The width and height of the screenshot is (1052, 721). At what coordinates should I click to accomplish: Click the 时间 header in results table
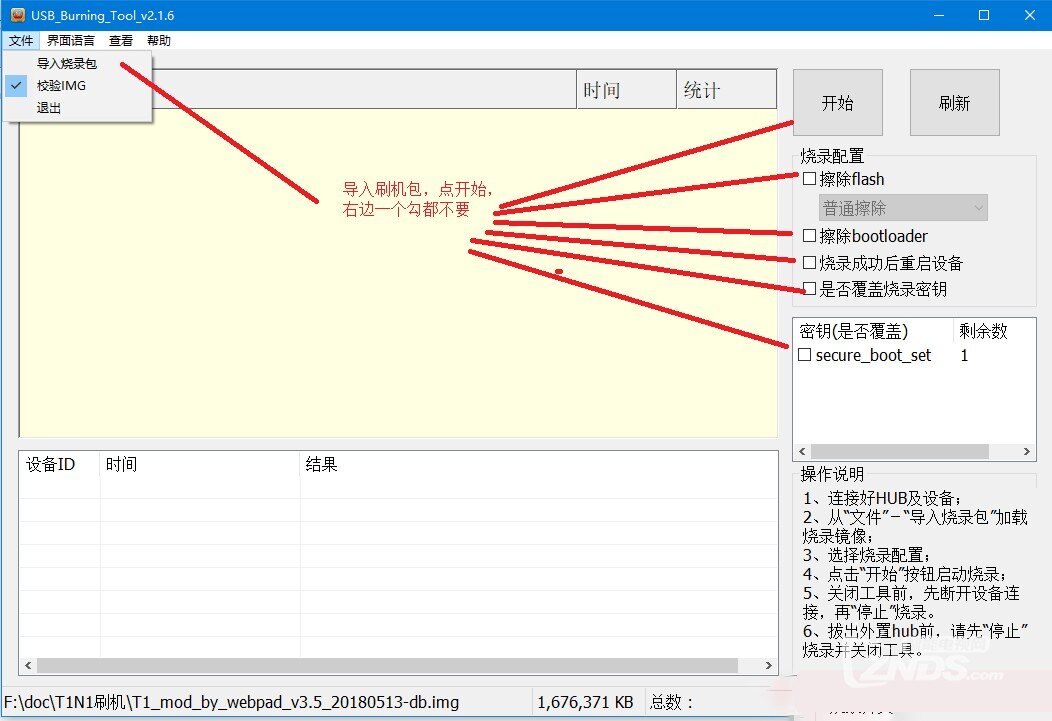tap(200, 464)
